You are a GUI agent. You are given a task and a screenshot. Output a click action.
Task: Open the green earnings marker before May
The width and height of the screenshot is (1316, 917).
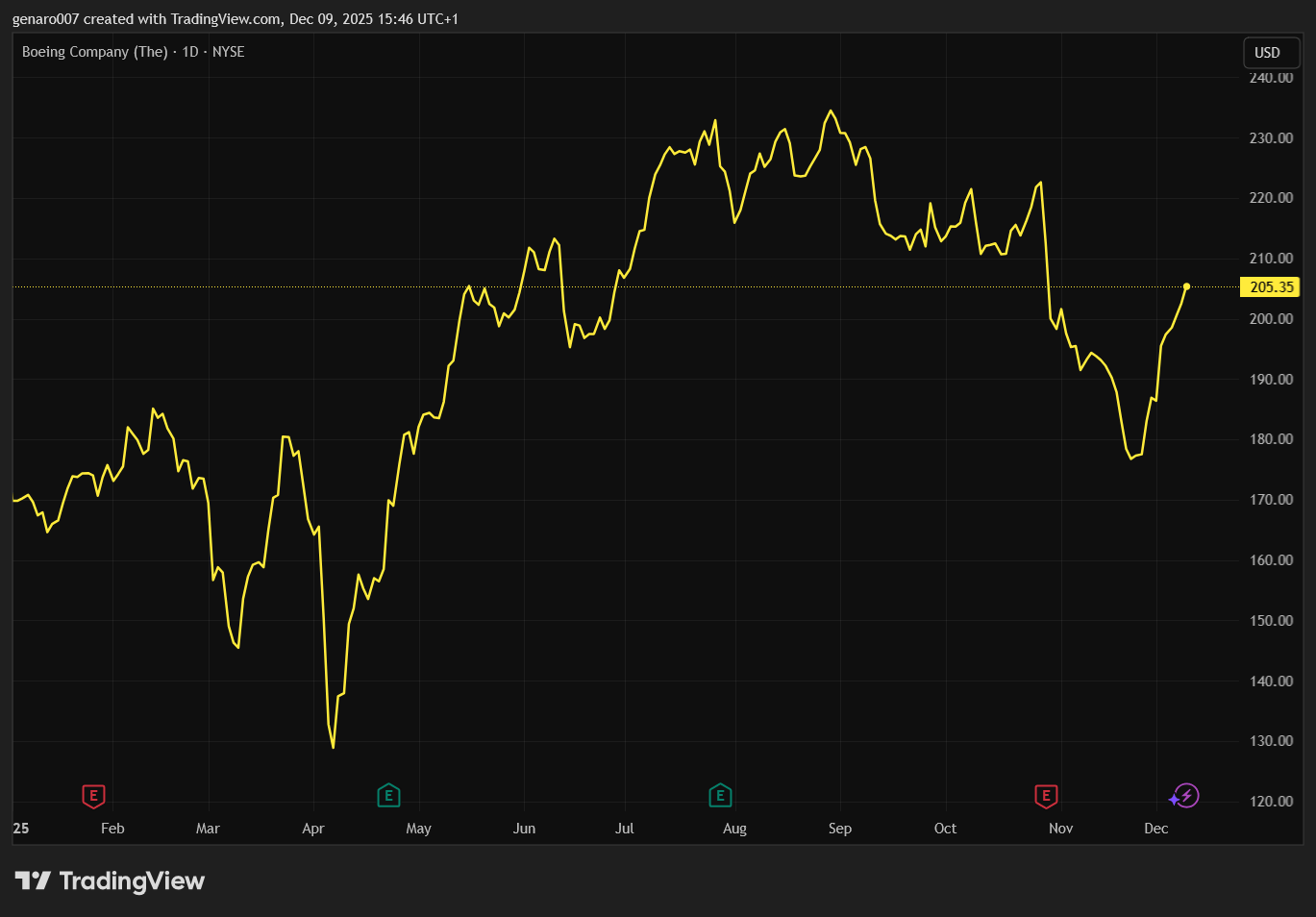pos(388,796)
